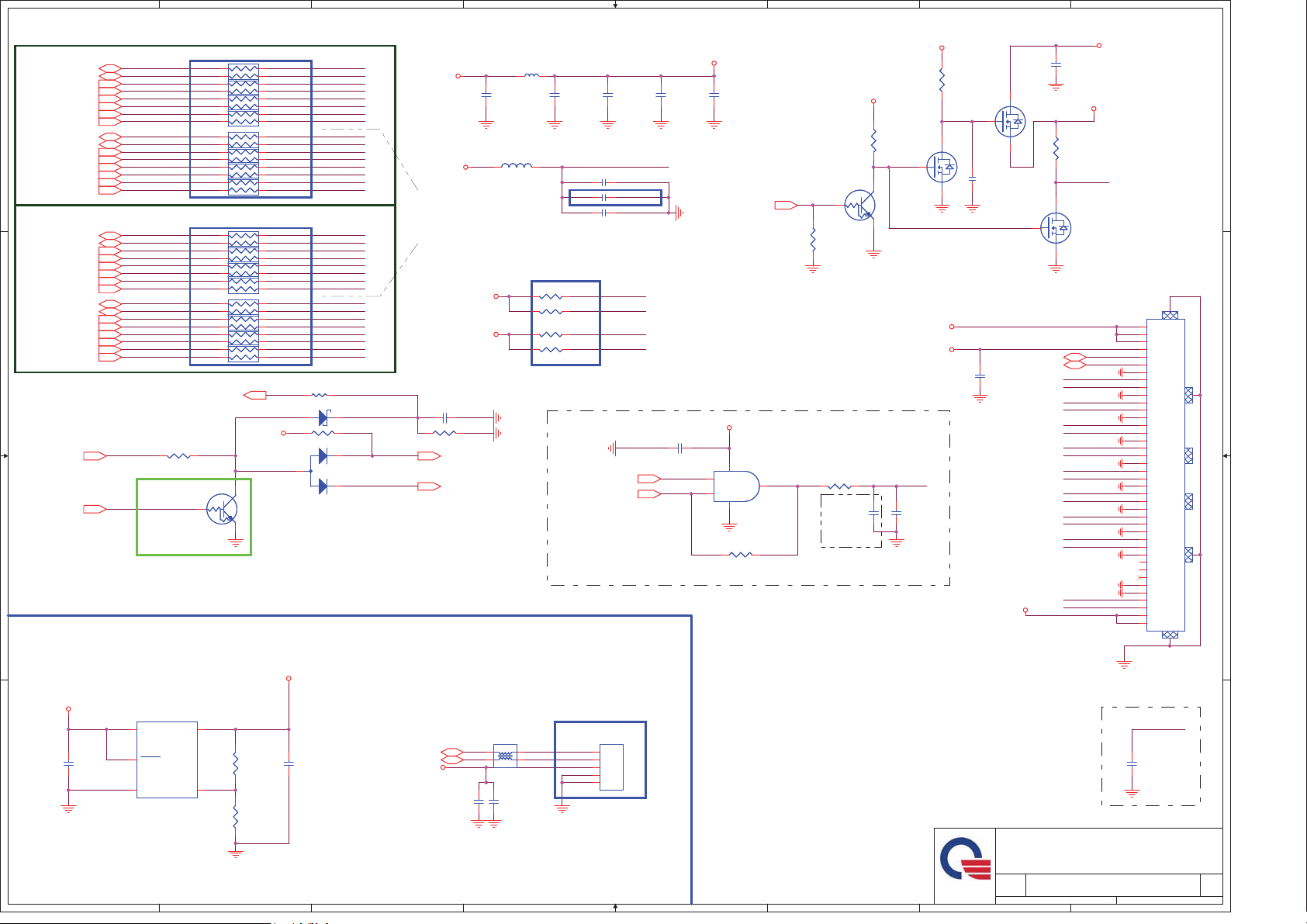Screen dimensions: 1307x924
Task: Click the capacitor in the bottom-right dashed box
Action: (1132, 763)
